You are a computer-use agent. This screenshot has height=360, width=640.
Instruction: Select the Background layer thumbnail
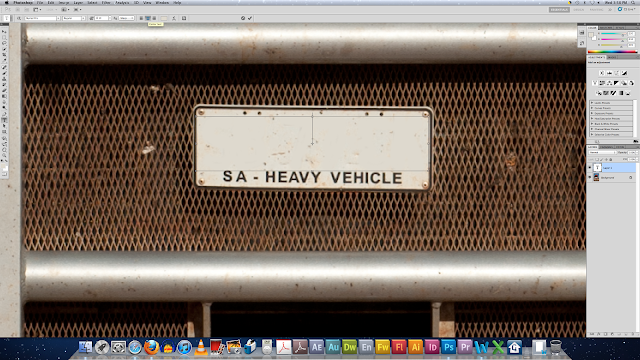click(596, 178)
